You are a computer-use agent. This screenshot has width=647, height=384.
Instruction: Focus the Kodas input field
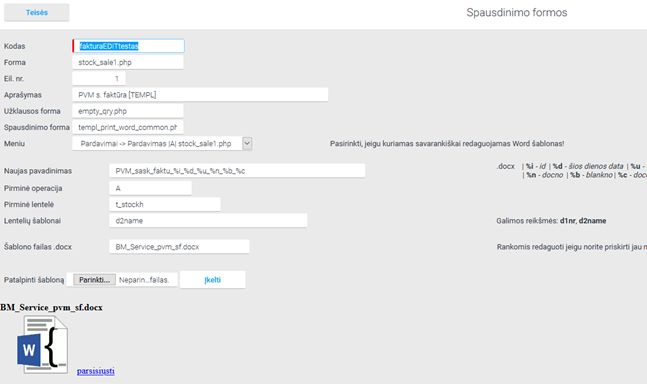click(x=128, y=46)
